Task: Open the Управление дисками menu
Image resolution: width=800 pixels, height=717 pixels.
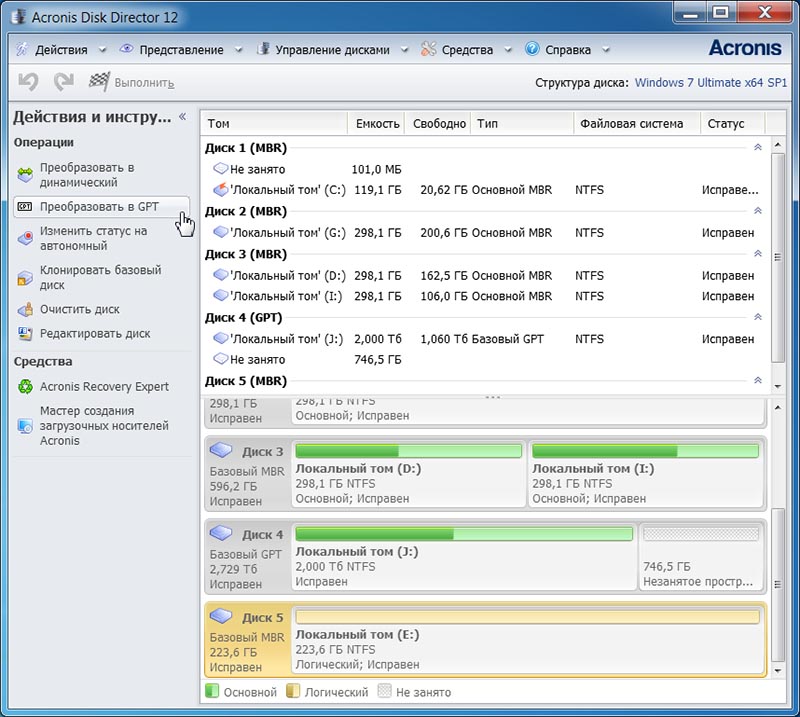Action: tap(332, 50)
